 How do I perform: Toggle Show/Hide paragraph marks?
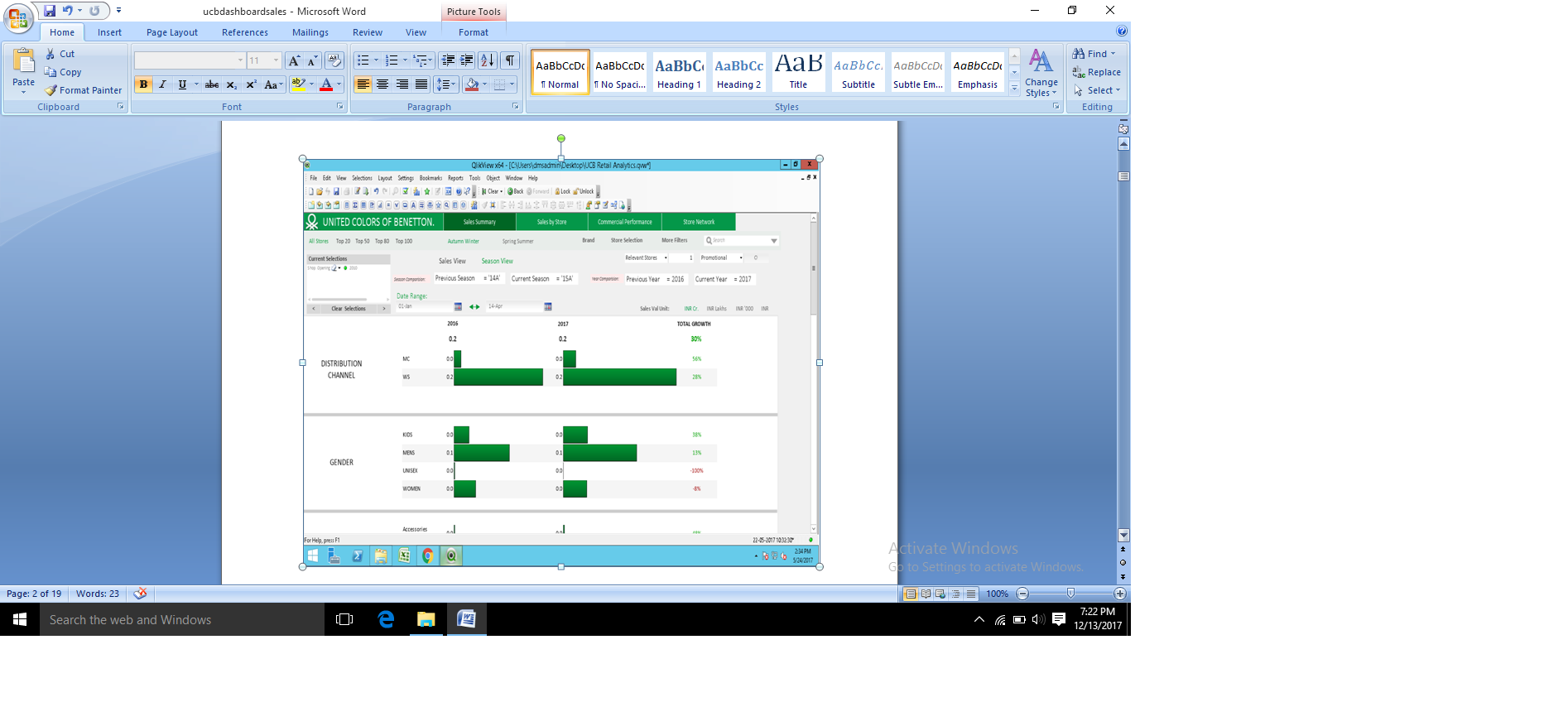[x=511, y=60]
